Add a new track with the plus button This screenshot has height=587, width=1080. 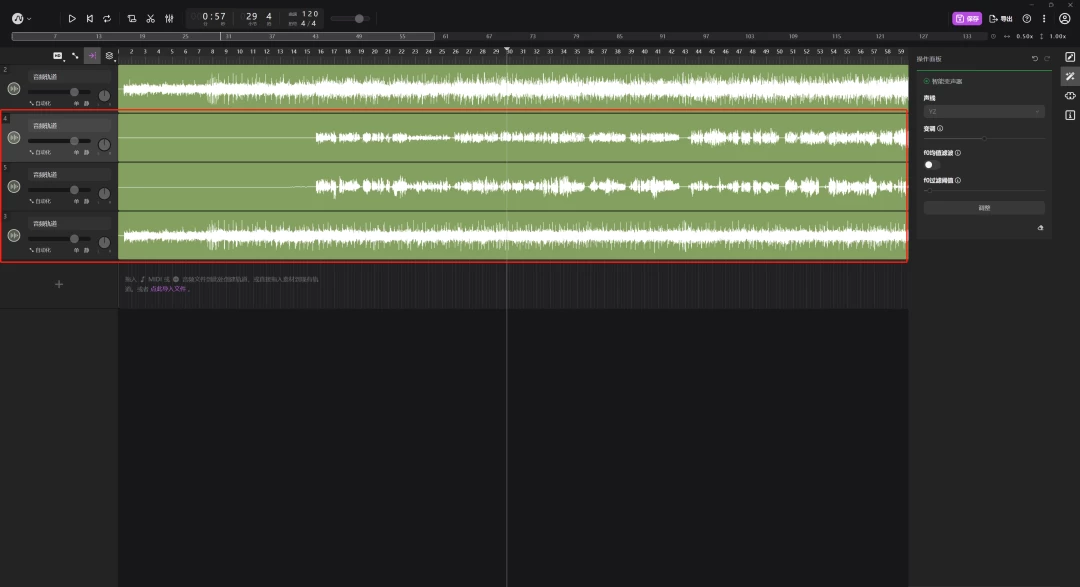coord(58,284)
